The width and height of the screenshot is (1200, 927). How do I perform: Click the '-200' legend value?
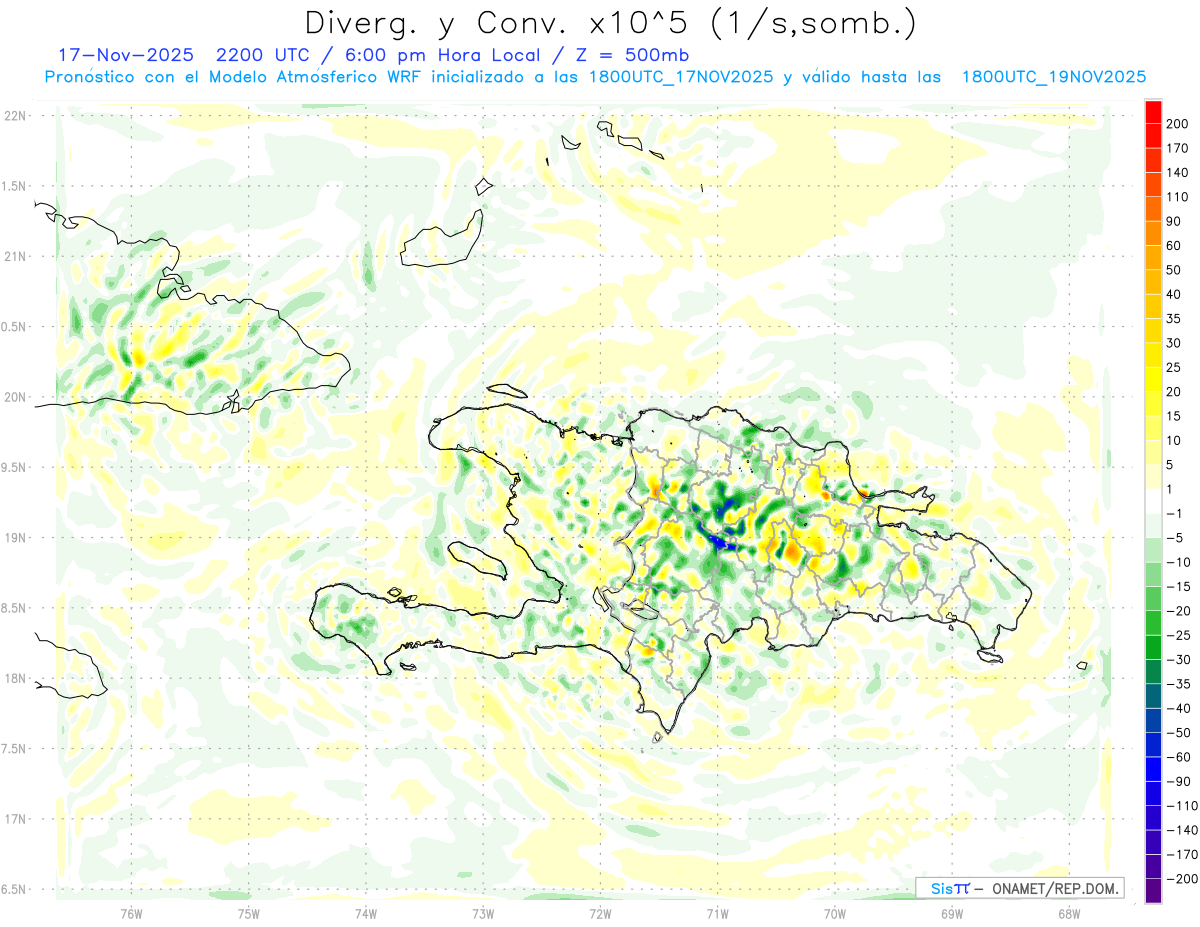[x=1181, y=878]
